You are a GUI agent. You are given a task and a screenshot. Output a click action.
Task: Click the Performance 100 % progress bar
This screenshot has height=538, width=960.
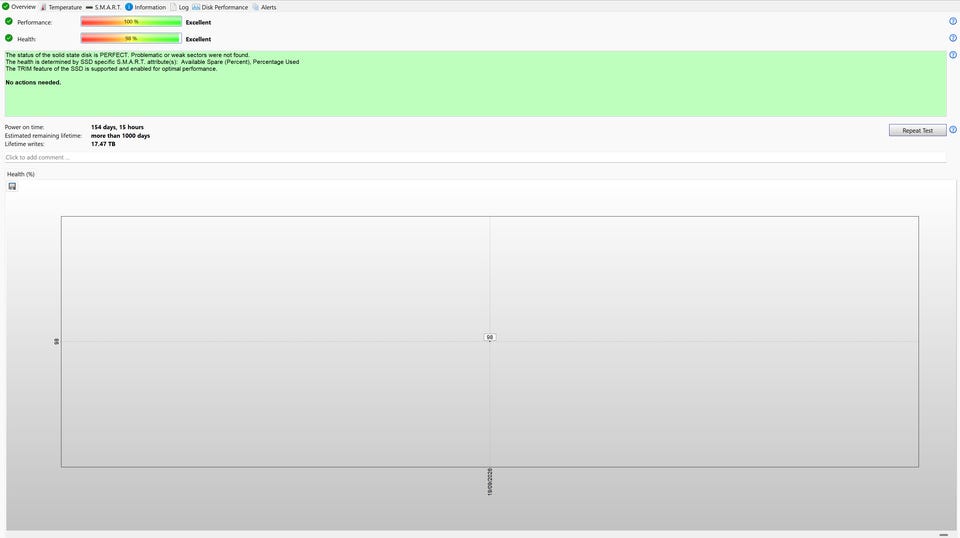(x=131, y=22)
